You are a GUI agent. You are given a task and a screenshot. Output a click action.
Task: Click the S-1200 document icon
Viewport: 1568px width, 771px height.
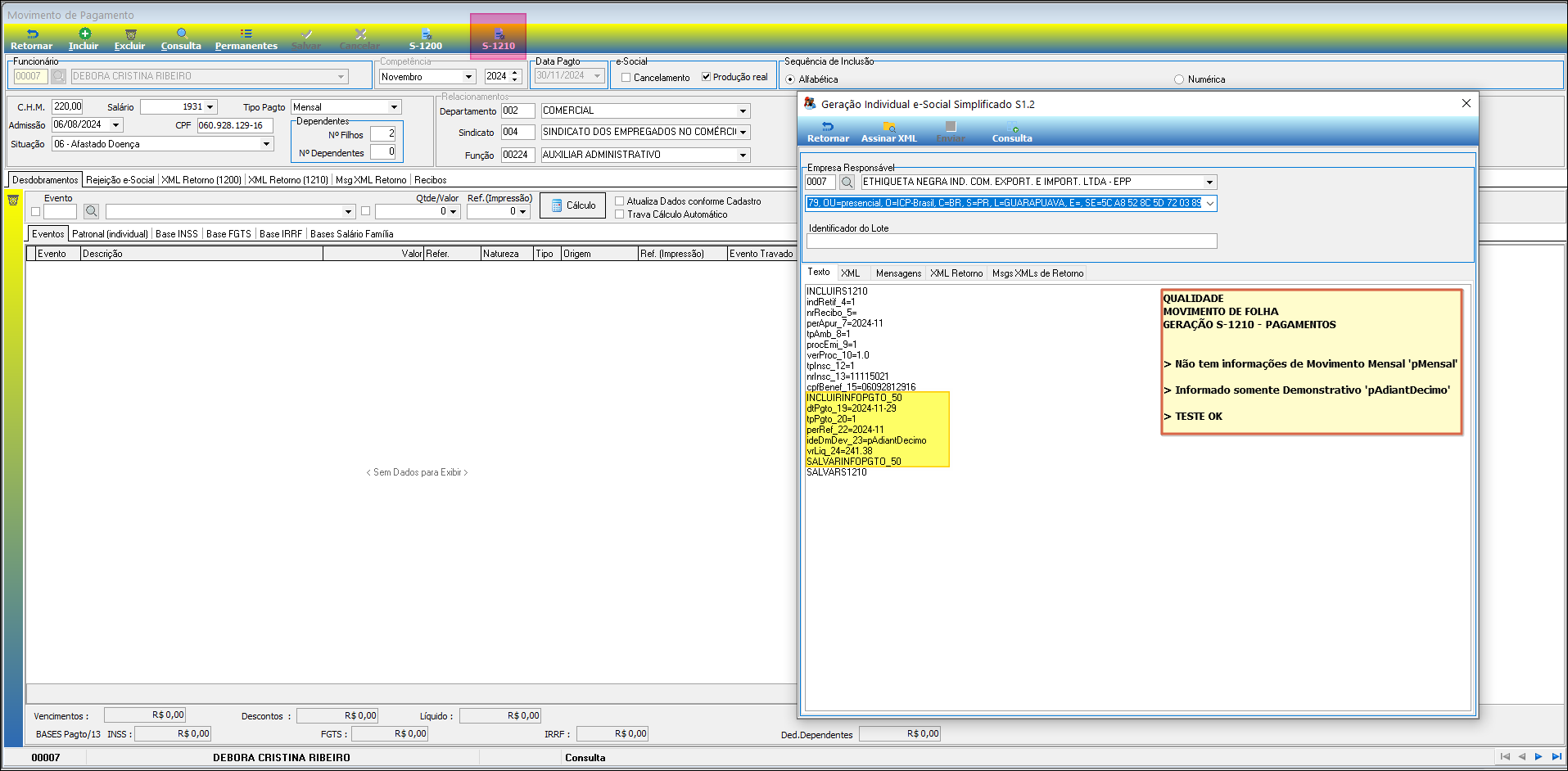point(426,34)
